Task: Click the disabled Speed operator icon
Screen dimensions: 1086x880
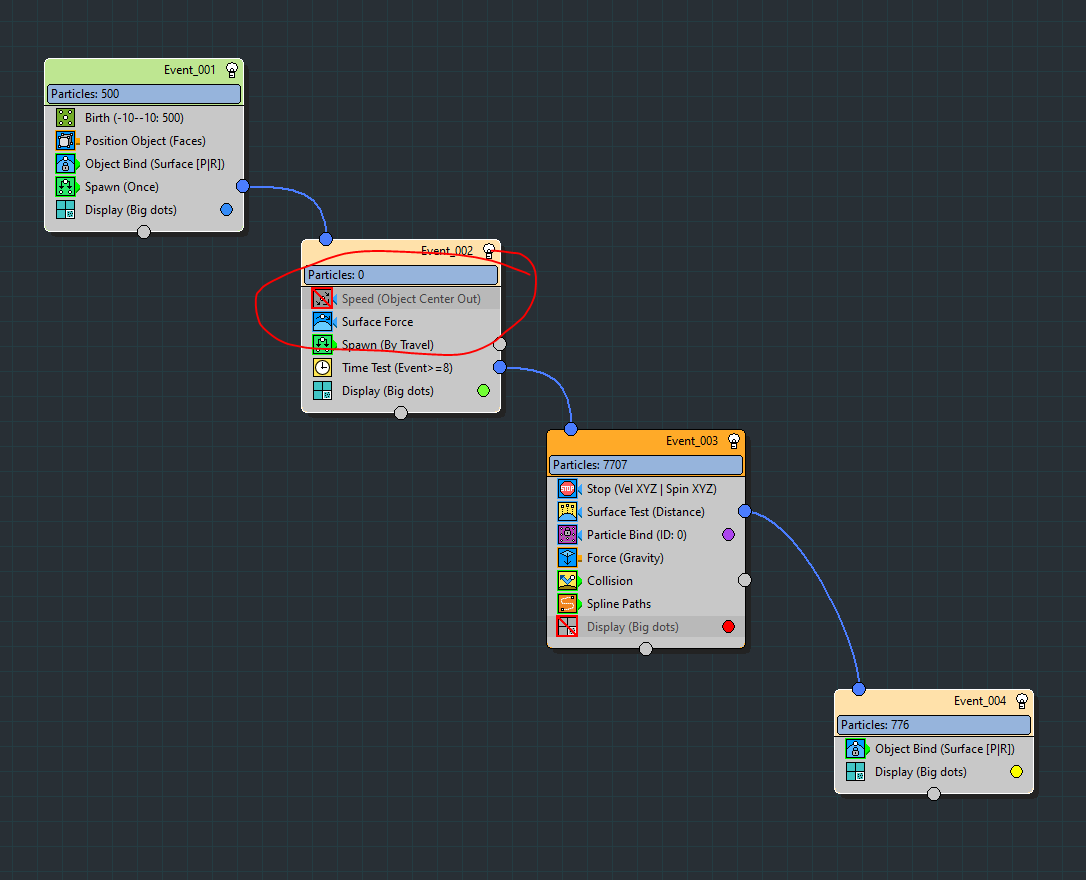Action: click(x=322, y=299)
